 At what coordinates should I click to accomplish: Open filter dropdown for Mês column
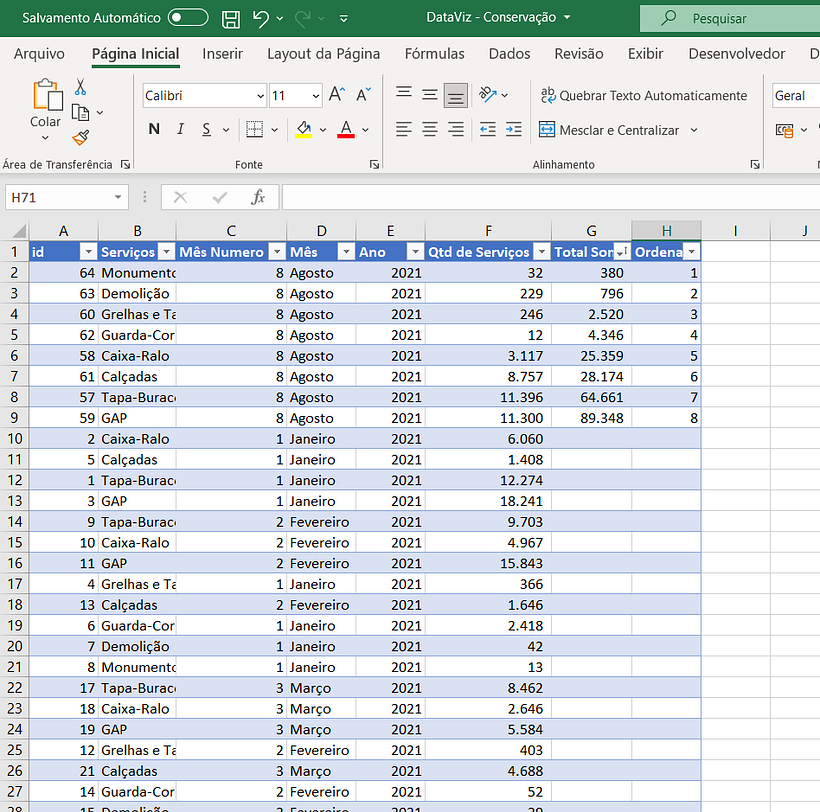(x=346, y=252)
